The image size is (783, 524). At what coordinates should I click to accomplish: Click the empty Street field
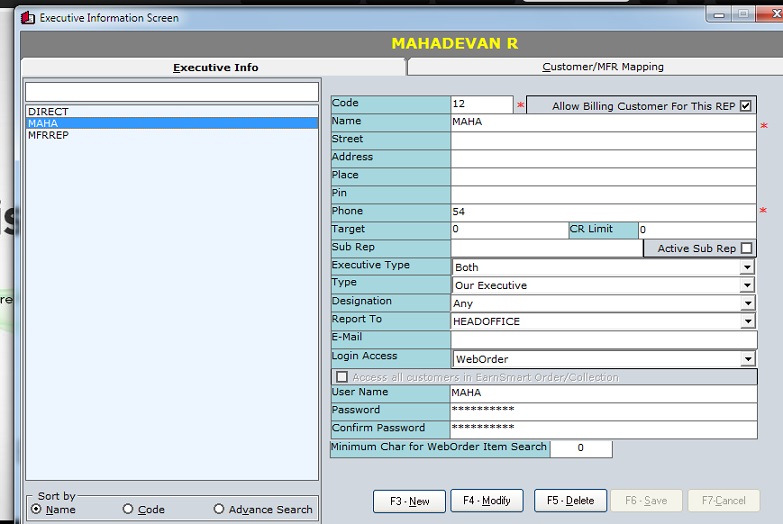(603, 140)
